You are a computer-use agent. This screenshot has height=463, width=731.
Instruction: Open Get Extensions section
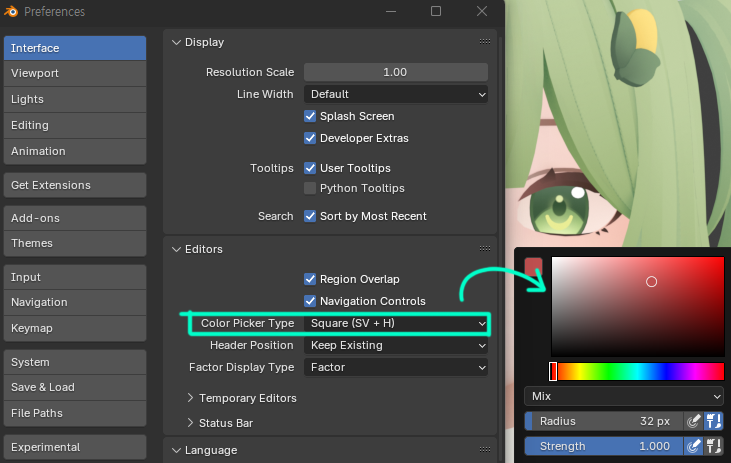coord(75,185)
